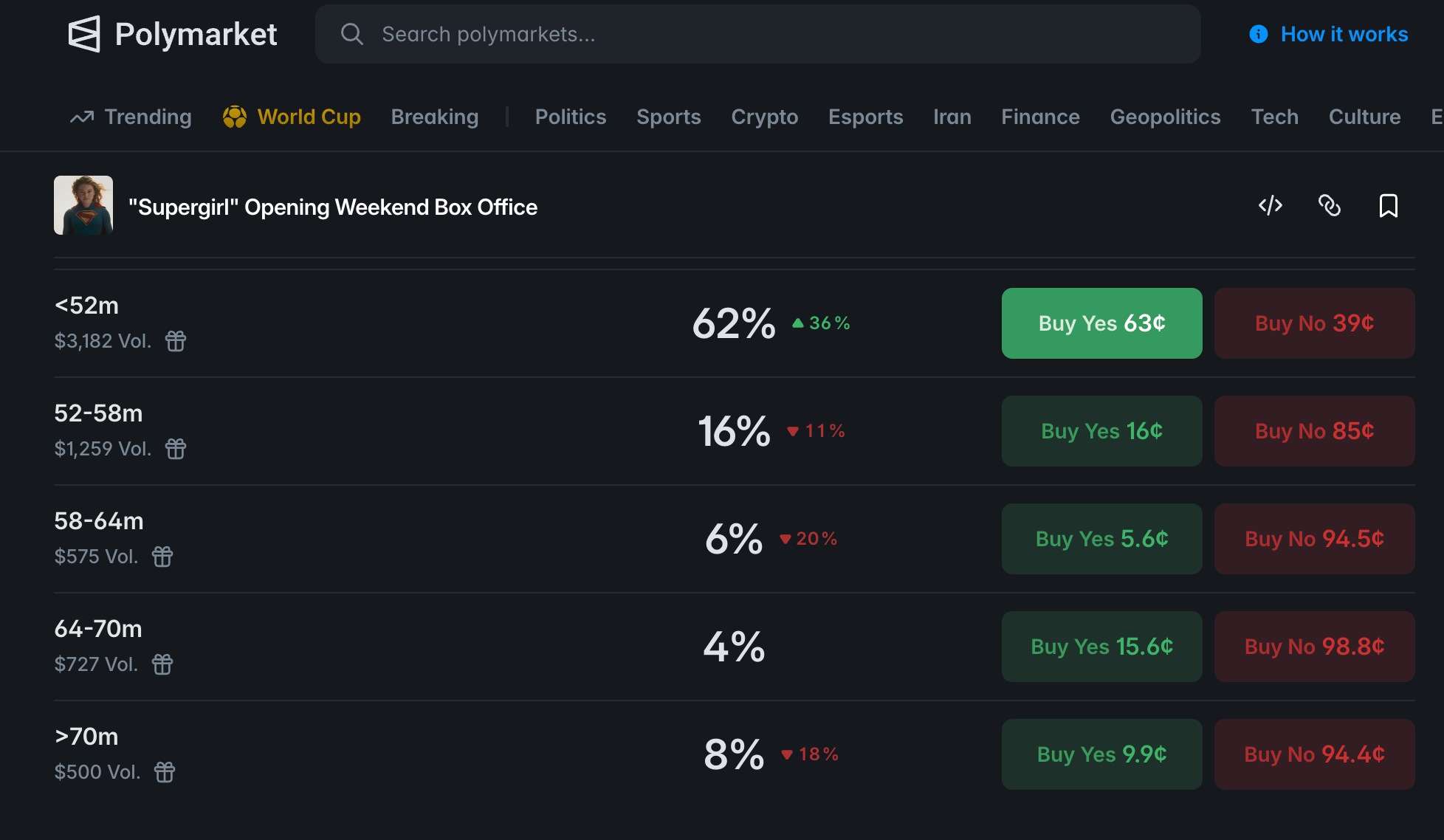The width and height of the screenshot is (1444, 840).
Task: Click the 8% probability value
Action: pos(734,754)
